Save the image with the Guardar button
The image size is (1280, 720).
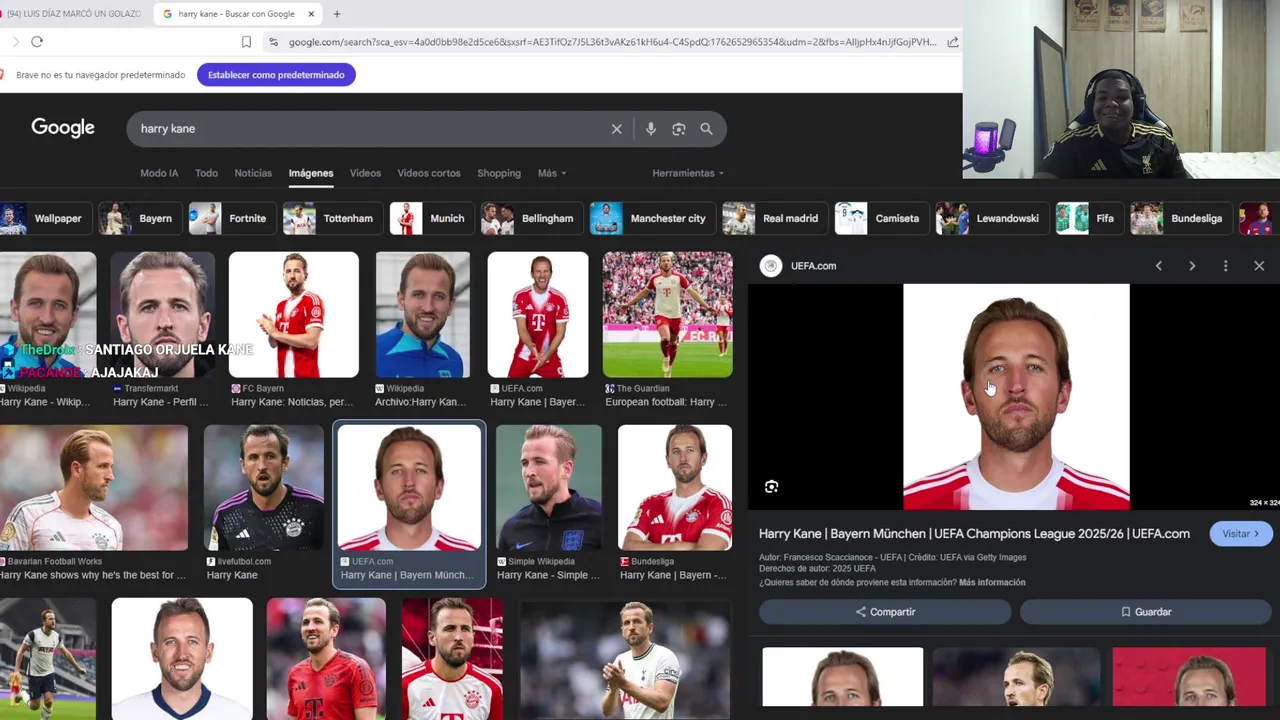pyautogui.click(x=1146, y=612)
